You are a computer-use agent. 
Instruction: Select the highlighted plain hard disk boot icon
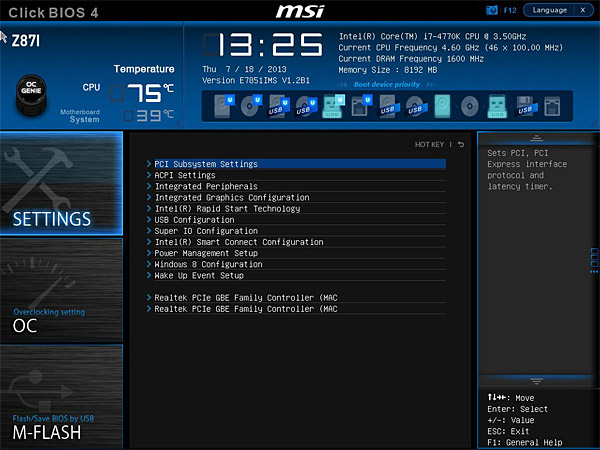pyautogui.click(x=442, y=106)
